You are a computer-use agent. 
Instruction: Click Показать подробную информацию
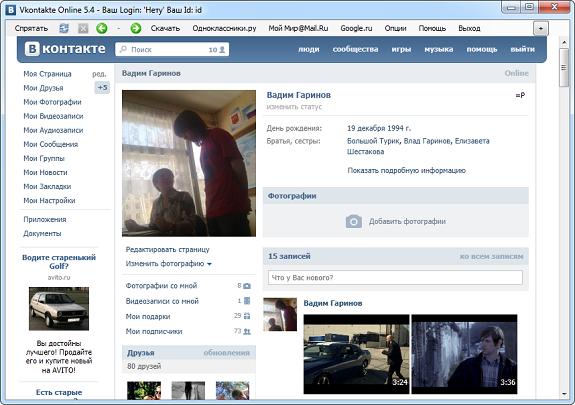406,171
